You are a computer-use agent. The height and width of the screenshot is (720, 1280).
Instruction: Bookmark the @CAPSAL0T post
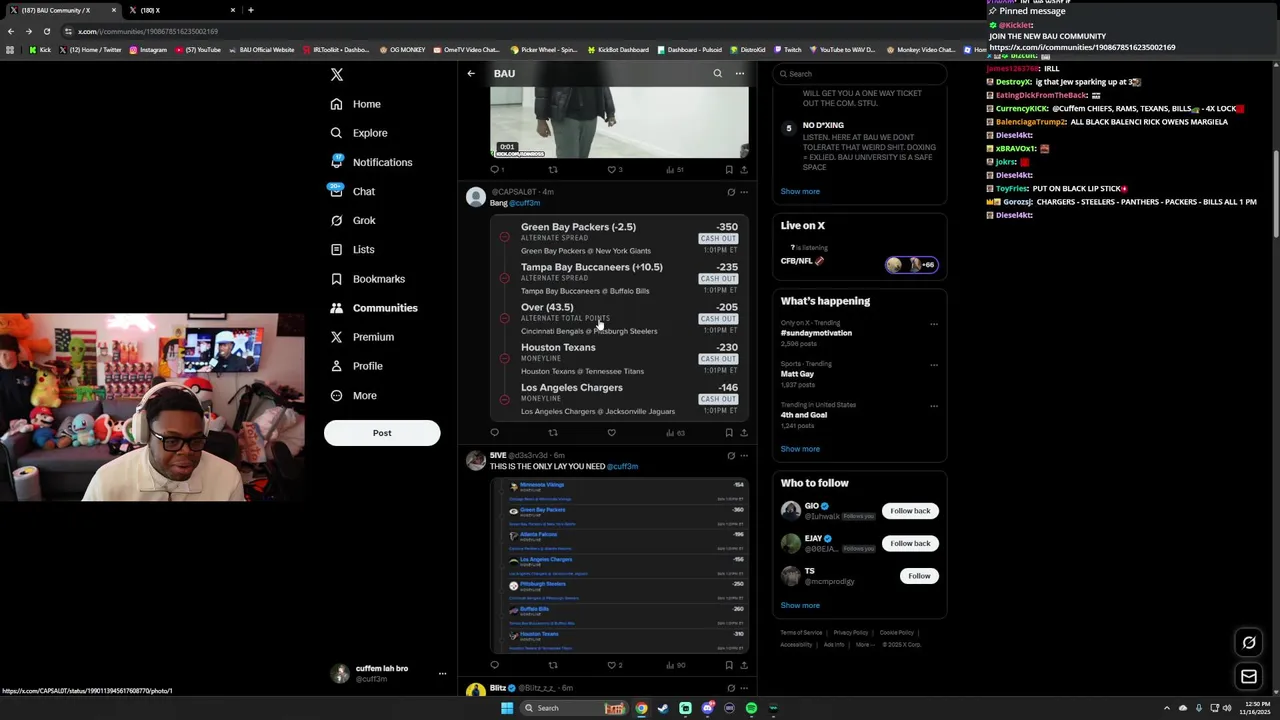(729, 433)
